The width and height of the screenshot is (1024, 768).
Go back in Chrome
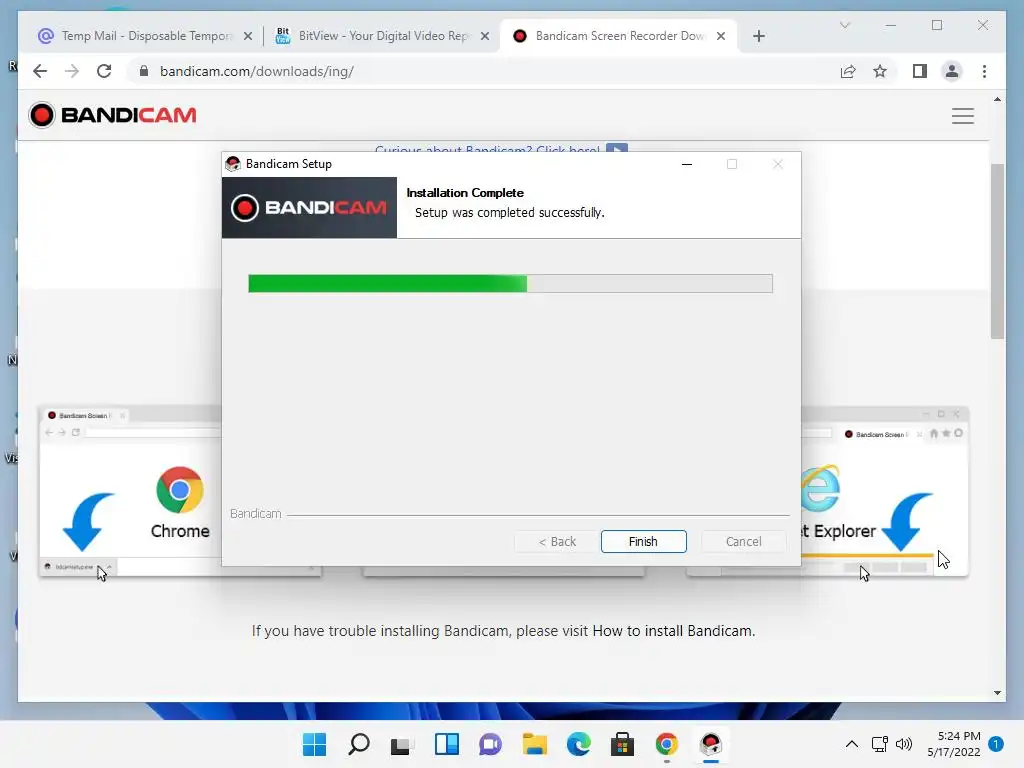[x=40, y=71]
